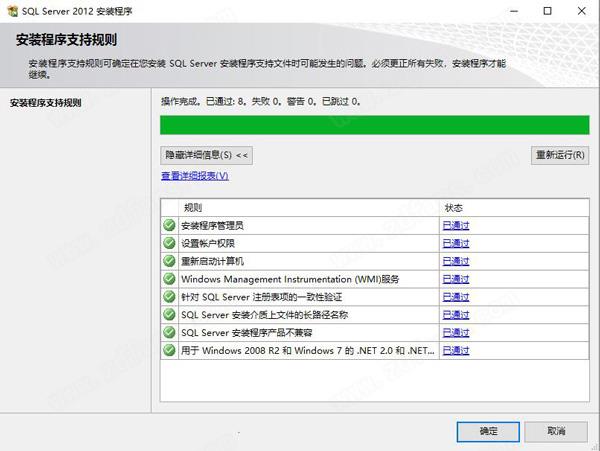
Task: Click the 操作完成 status summary text
Action: 261,101
